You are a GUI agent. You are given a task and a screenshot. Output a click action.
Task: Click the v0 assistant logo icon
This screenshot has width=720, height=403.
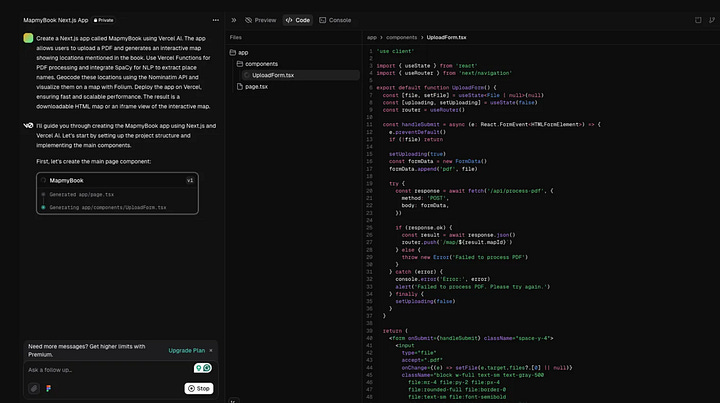28,125
